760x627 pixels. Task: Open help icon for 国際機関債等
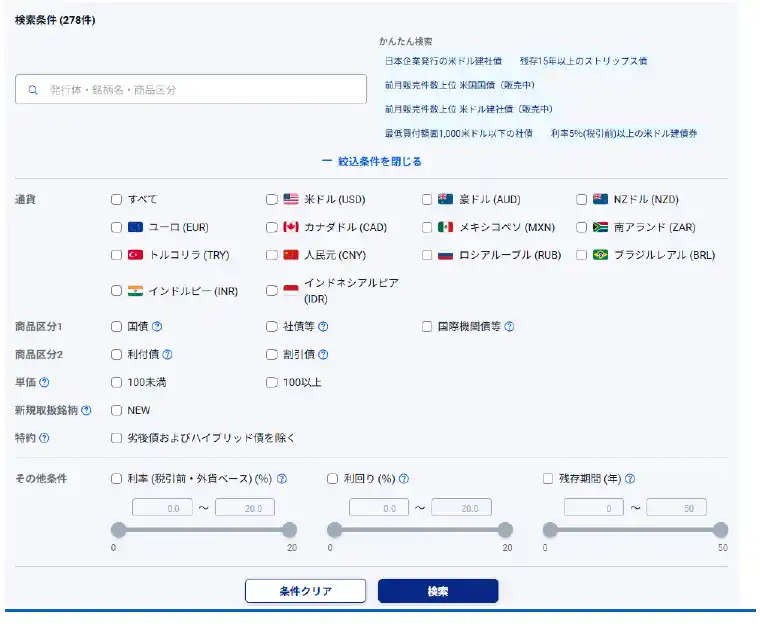coord(510,326)
